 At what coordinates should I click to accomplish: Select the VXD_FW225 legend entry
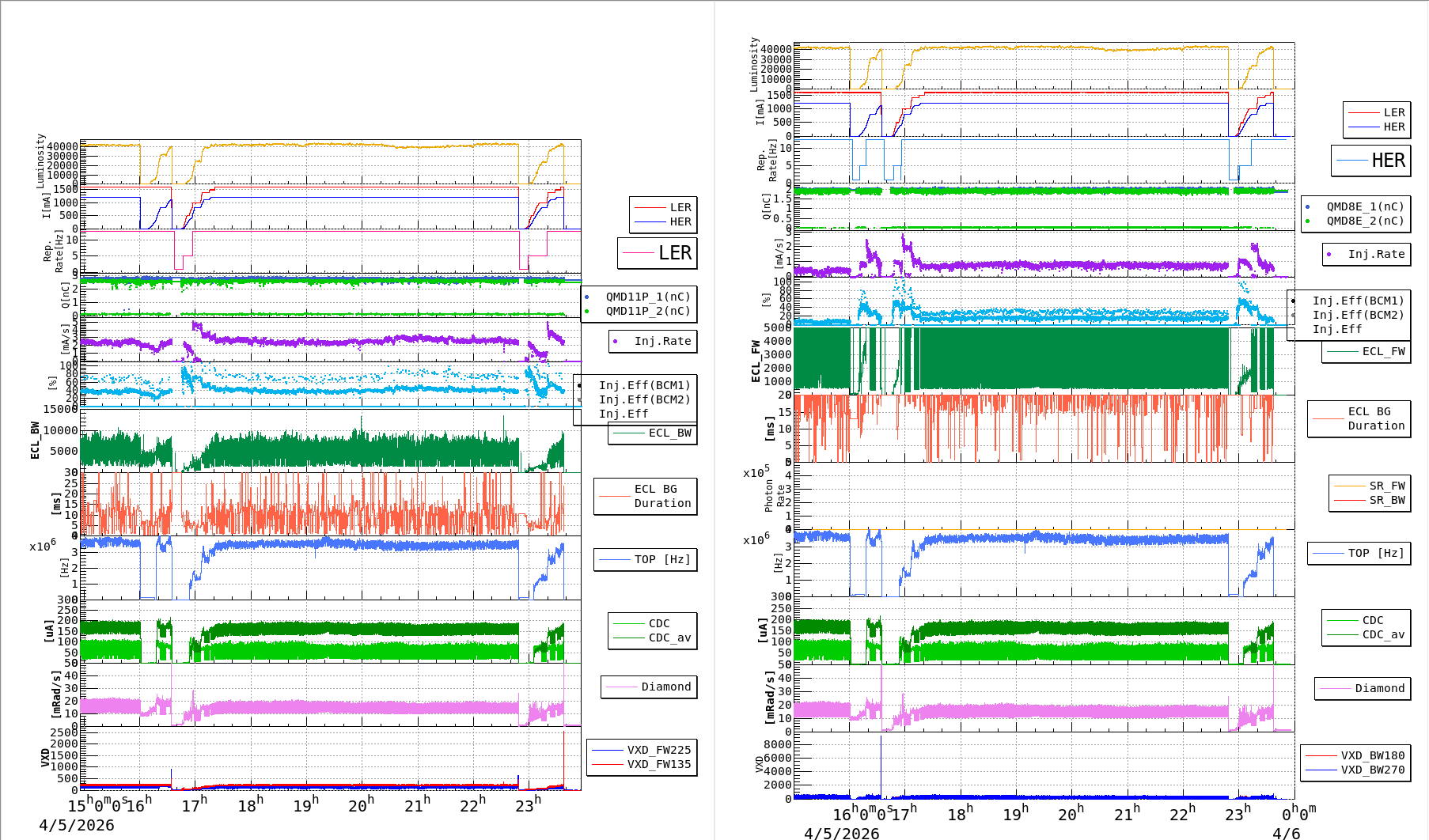point(658,750)
